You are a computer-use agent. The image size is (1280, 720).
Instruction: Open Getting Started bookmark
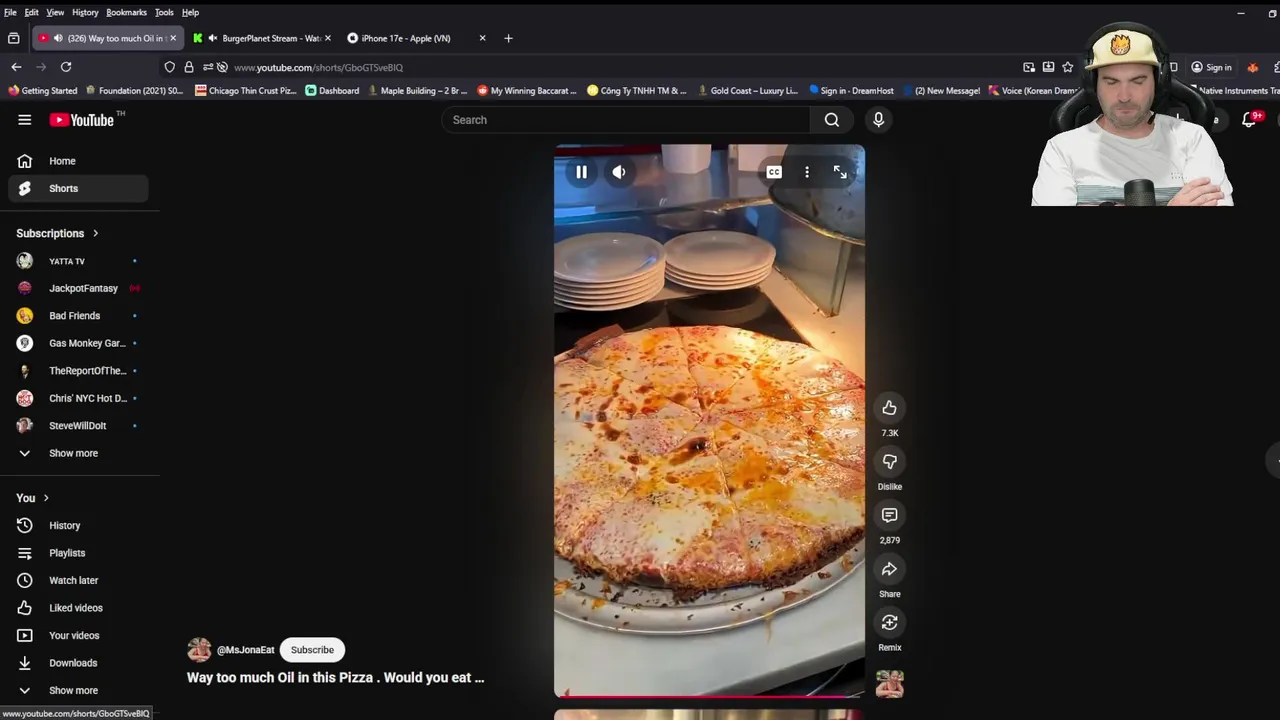tap(42, 91)
